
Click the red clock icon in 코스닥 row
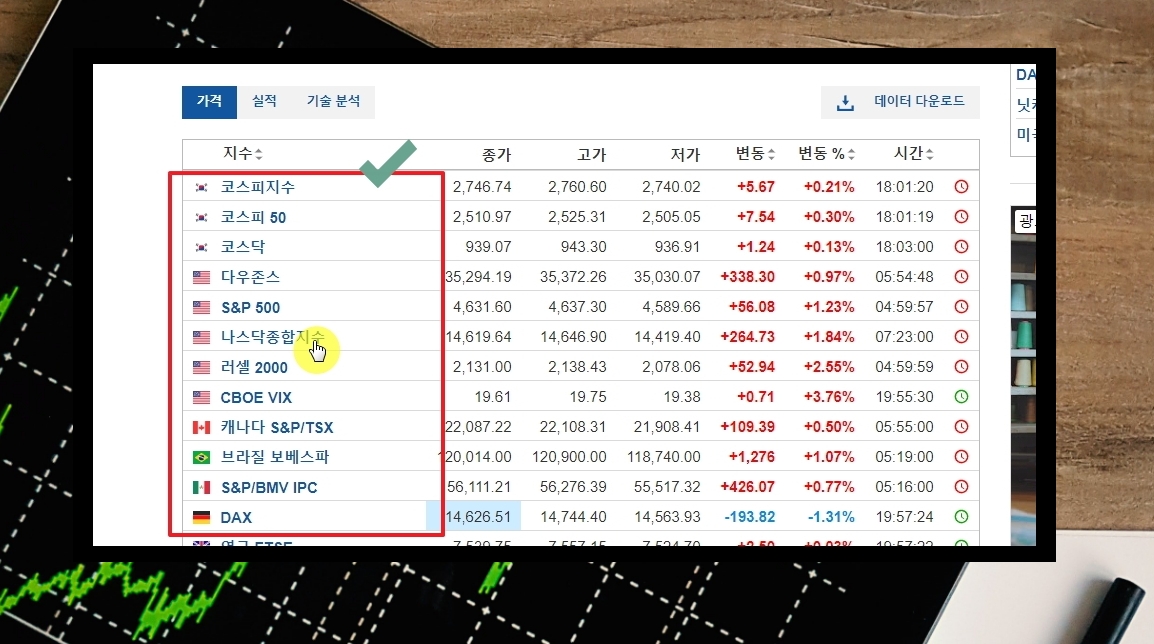961,247
